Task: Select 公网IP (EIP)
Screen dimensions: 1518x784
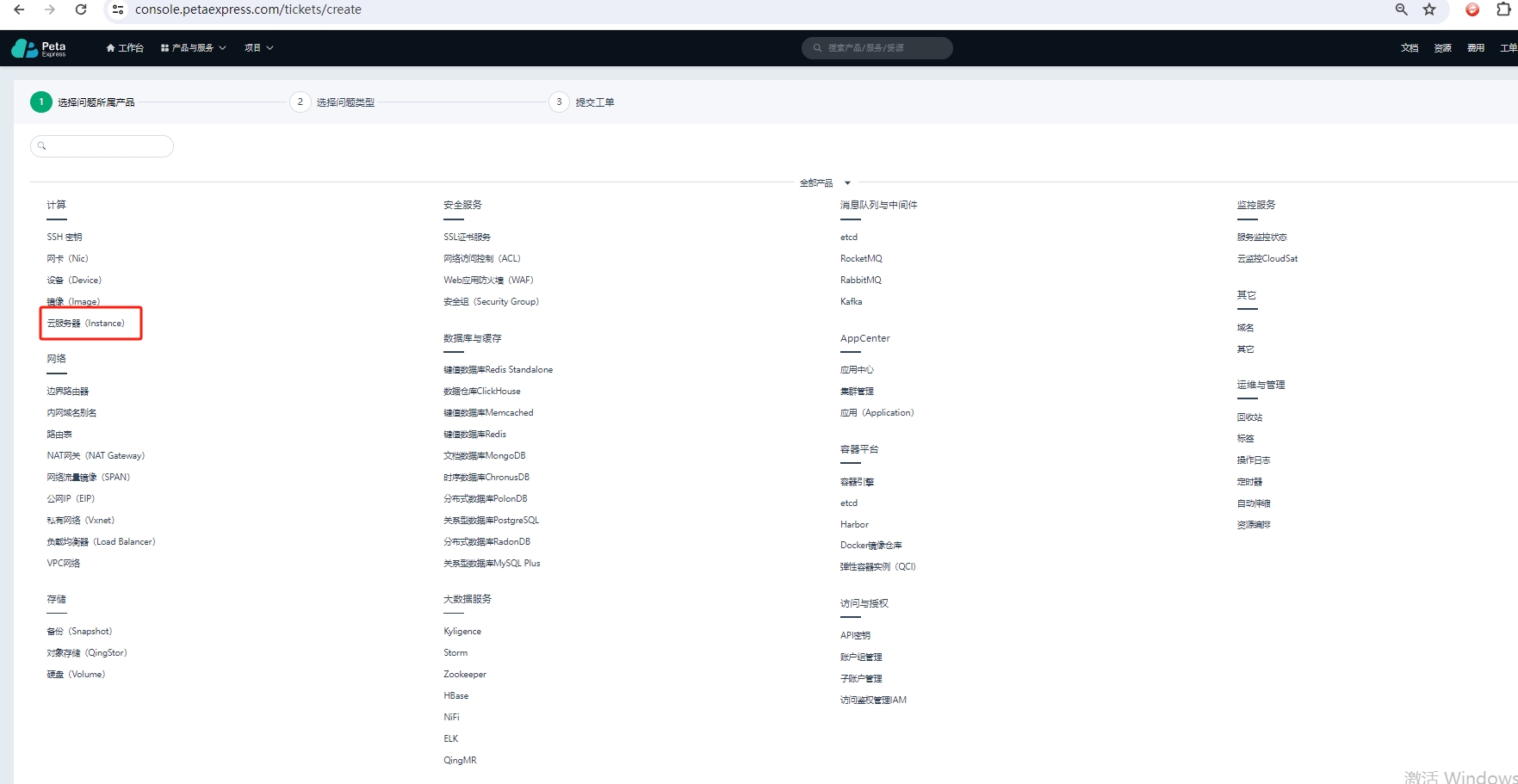Action: 71,498
